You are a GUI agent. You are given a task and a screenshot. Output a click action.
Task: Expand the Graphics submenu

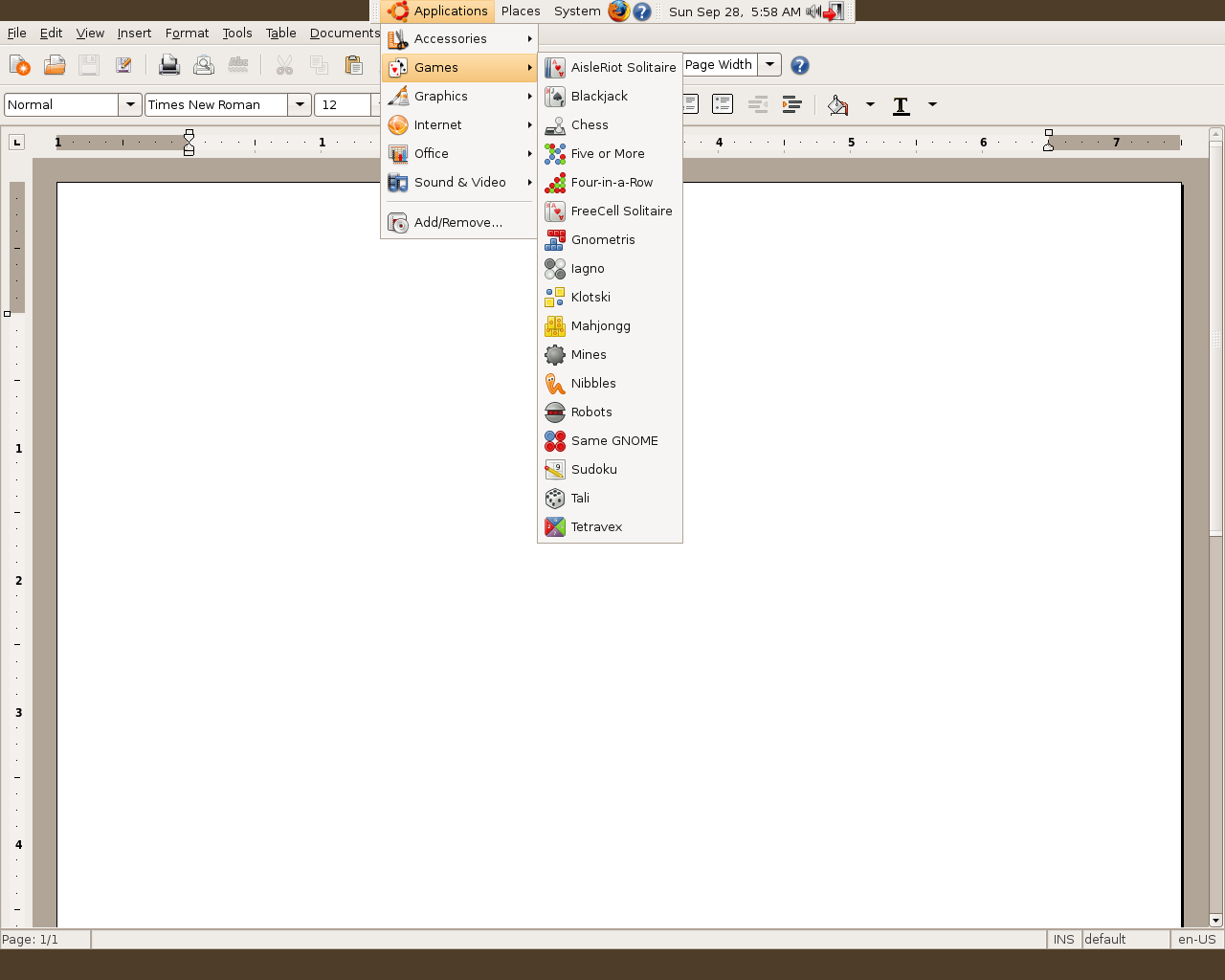click(x=459, y=96)
